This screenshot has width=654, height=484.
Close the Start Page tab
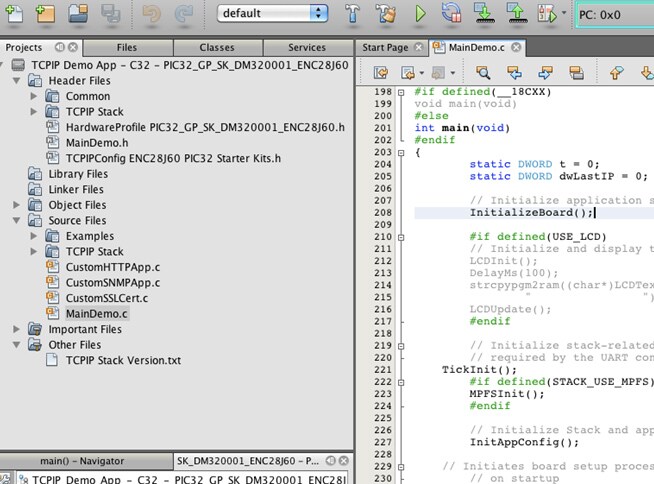(418, 47)
